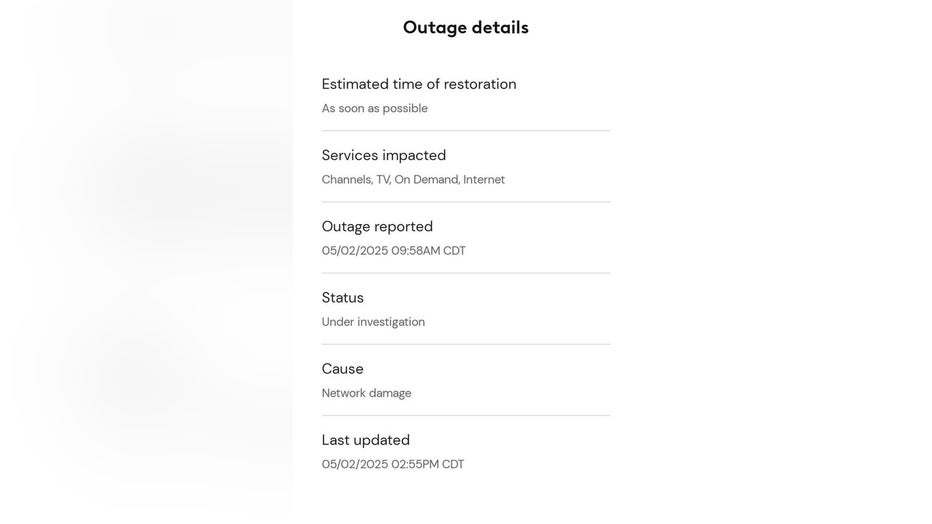The width and height of the screenshot is (932, 524).
Task: Click divider line below outage reported timestamp
Action: [x=466, y=273]
